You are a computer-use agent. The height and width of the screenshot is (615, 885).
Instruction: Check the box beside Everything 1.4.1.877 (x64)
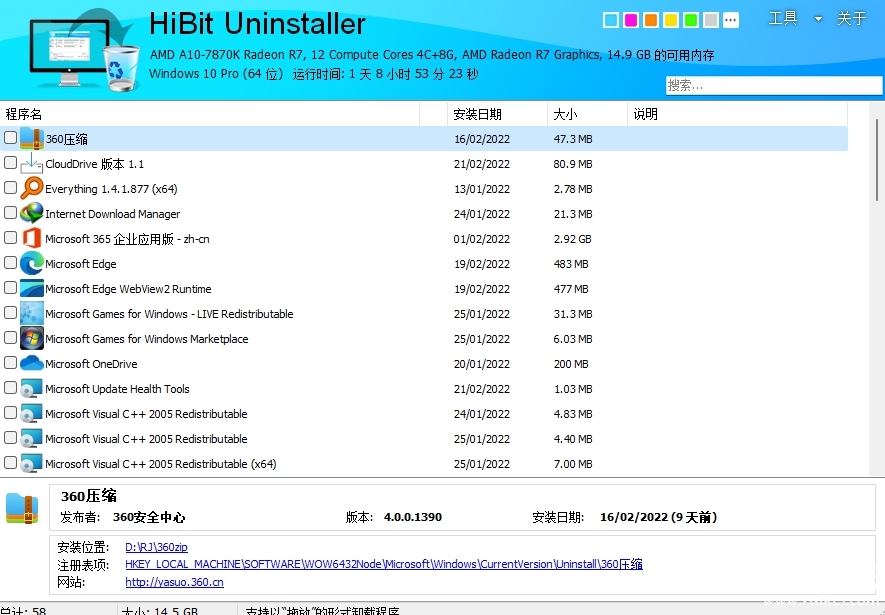[x=10, y=187]
